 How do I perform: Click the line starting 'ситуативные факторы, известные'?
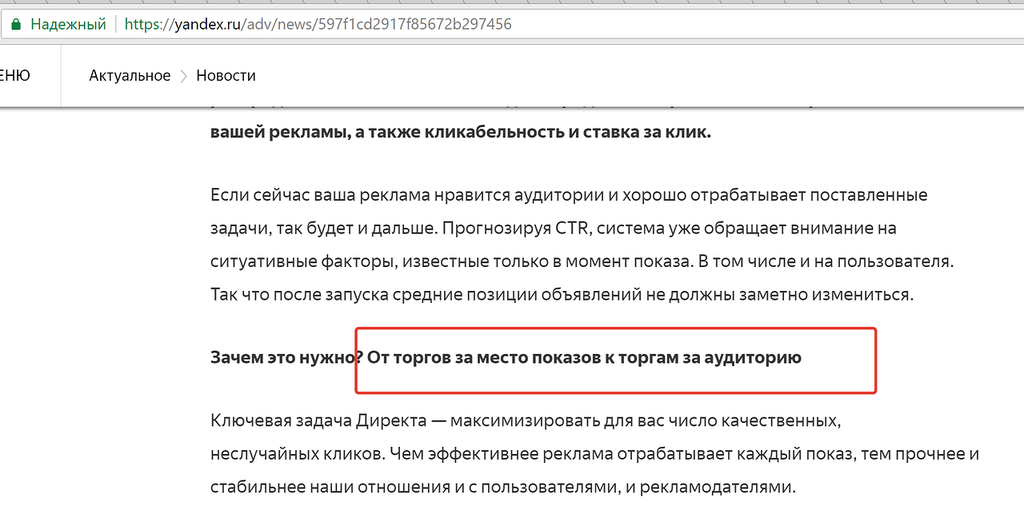click(x=583, y=262)
